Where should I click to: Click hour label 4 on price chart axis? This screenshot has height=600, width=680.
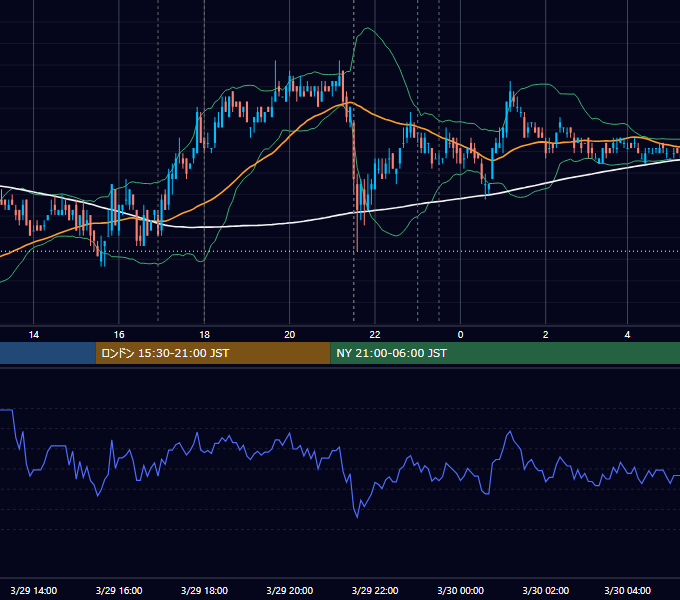coord(628,335)
